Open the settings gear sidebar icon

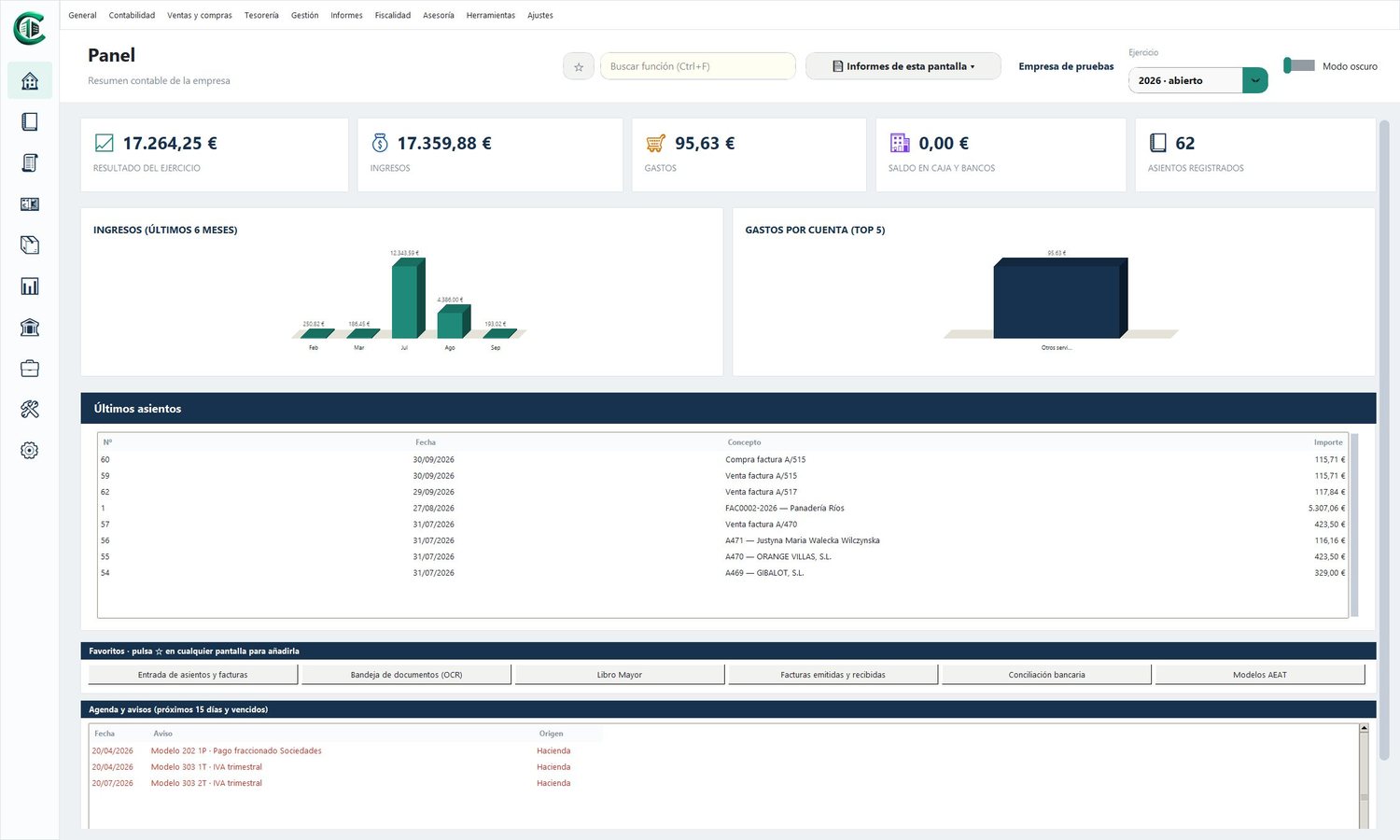[30, 451]
